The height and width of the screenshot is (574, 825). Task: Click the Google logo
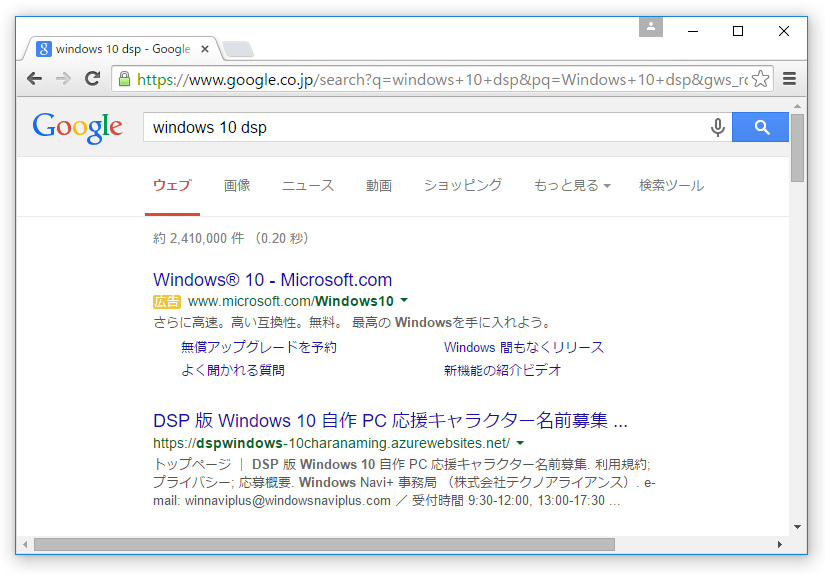[x=77, y=127]
